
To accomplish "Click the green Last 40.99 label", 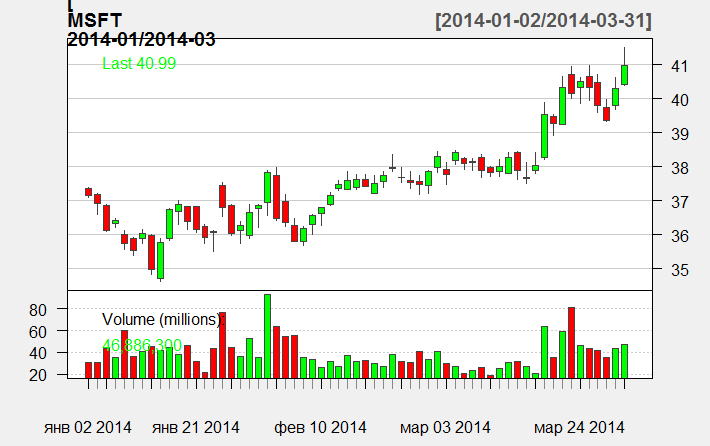I will 139,63.
